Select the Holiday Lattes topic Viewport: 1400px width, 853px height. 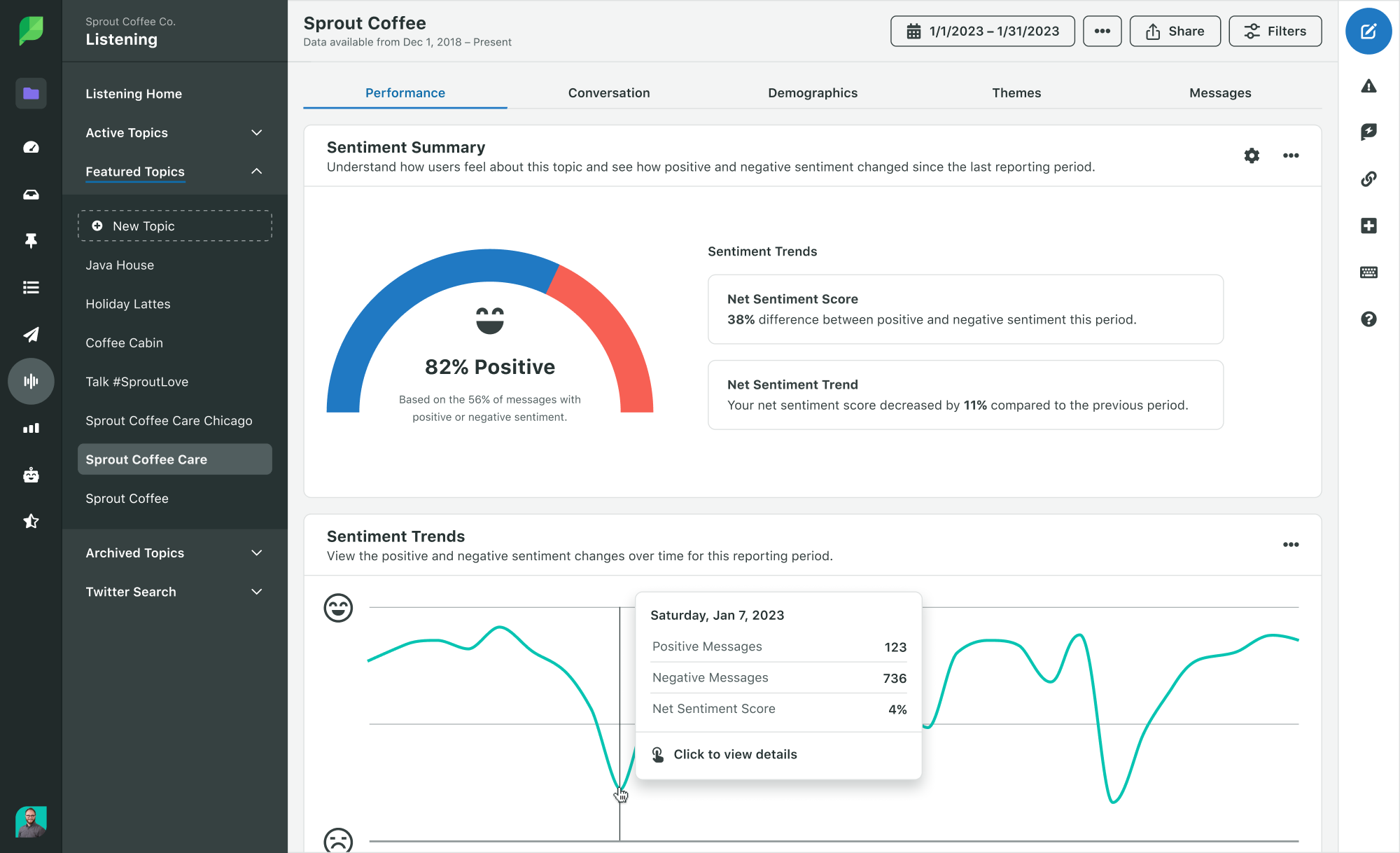tap(127, 303)
